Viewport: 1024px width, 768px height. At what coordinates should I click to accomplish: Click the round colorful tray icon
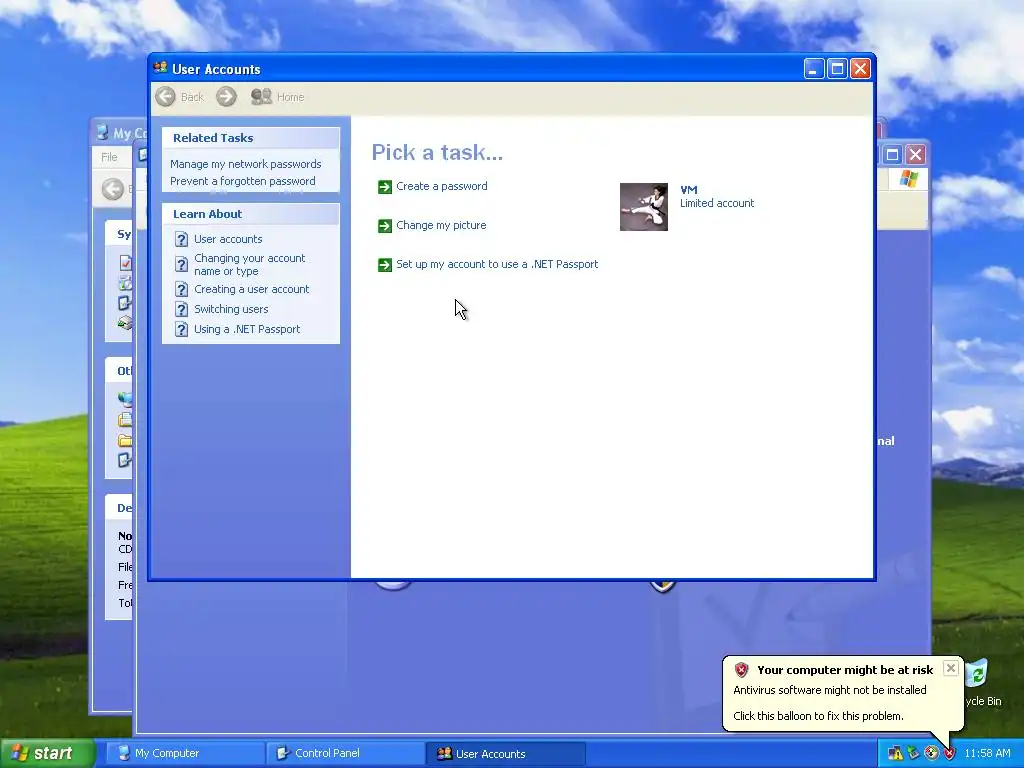(932, 754)
